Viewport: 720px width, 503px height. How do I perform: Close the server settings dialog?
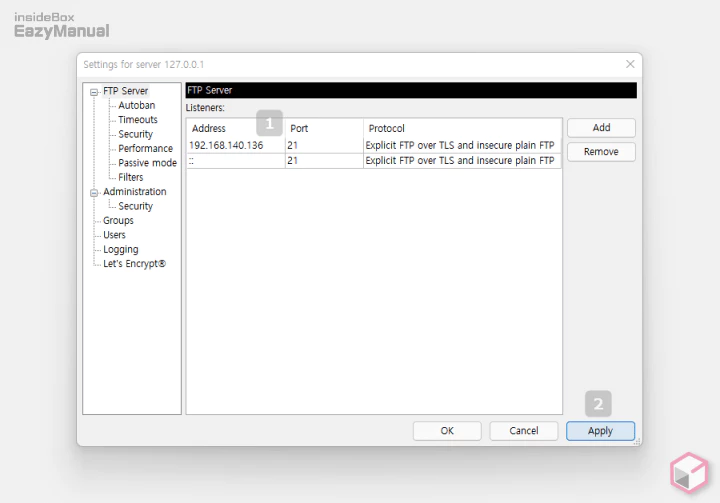pos(629,64)
